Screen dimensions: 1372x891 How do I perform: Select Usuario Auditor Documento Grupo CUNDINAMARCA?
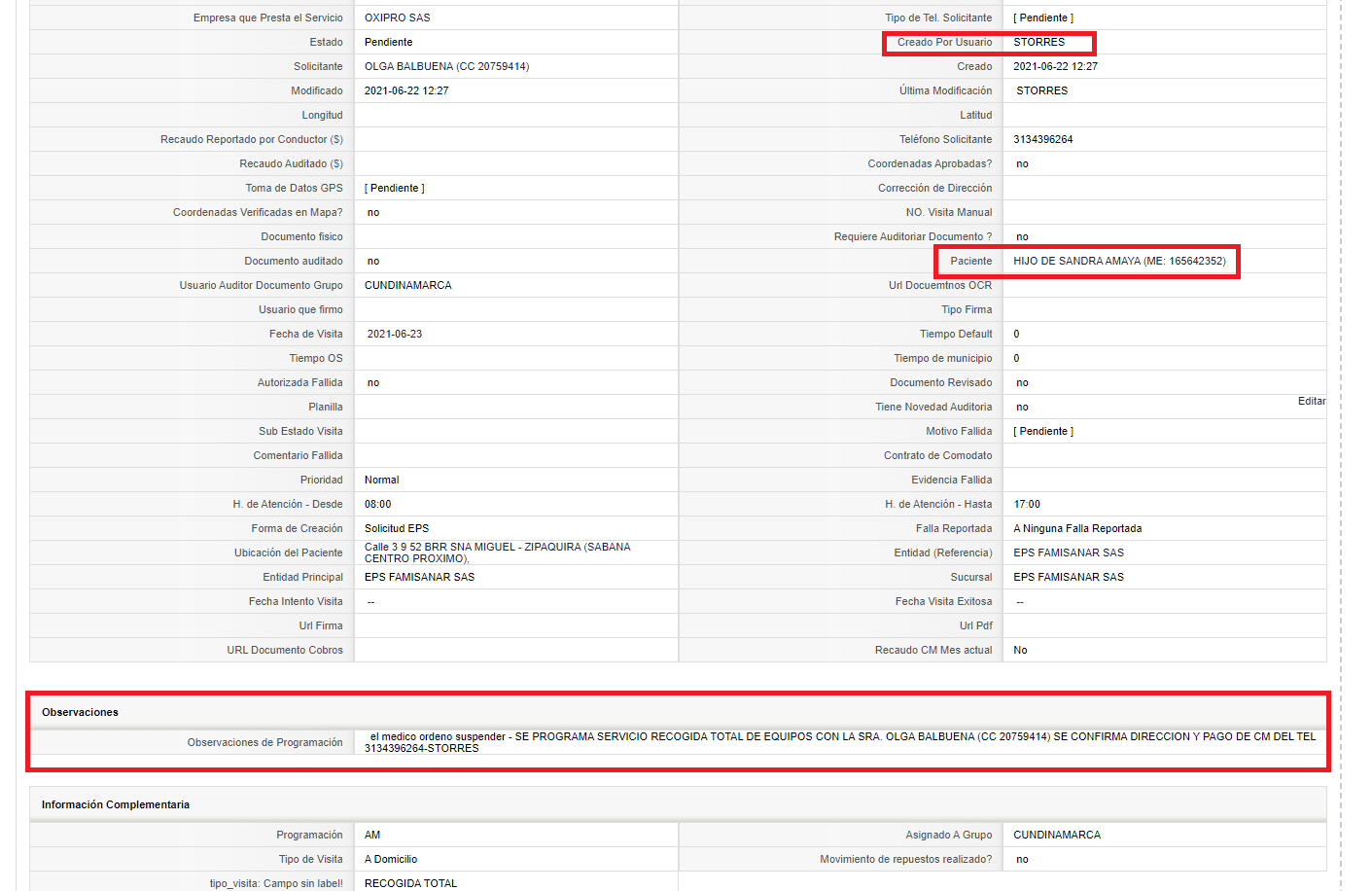(408, 285)
